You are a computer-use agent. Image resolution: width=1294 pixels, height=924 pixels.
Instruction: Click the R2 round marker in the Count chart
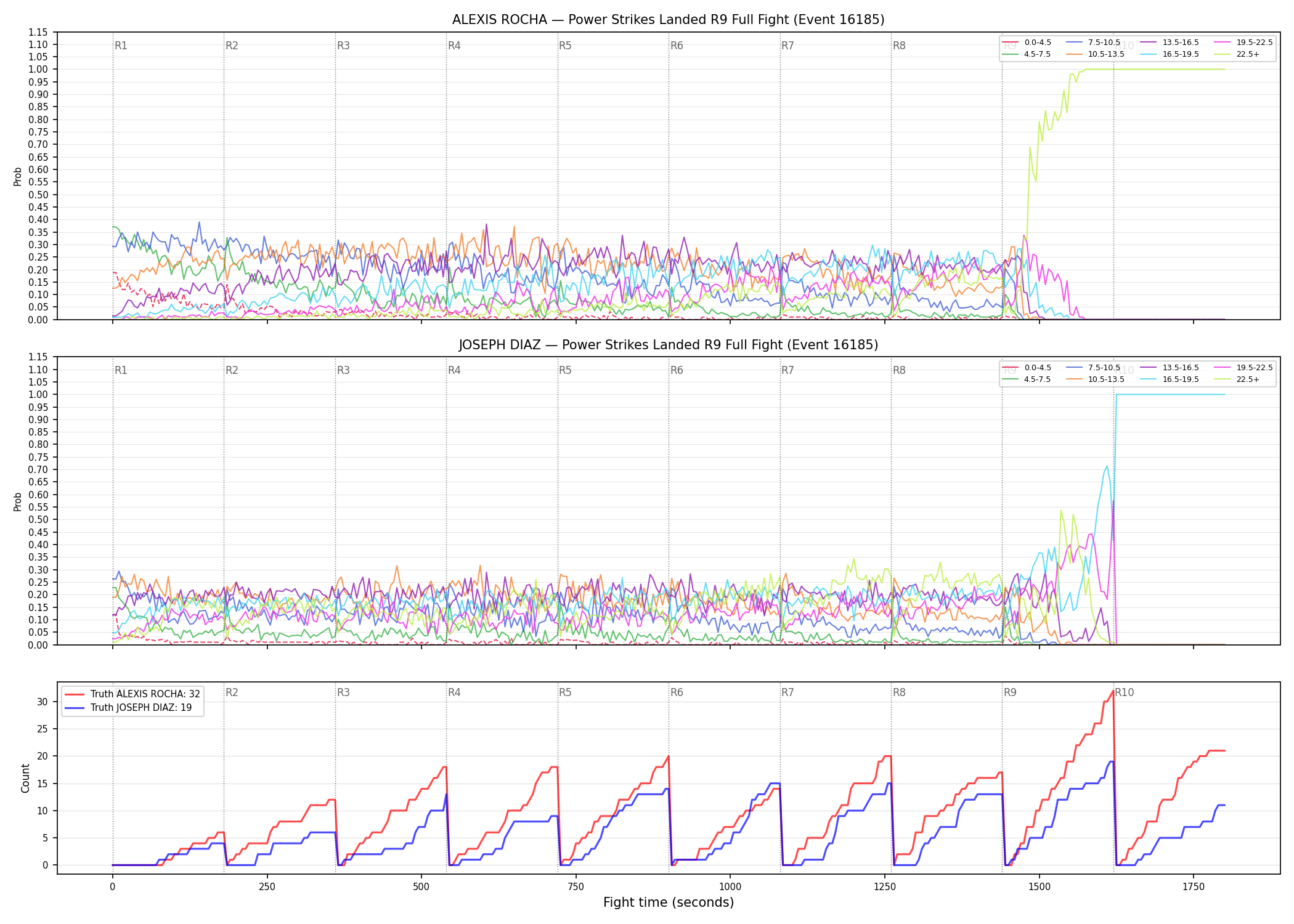pyautogui.click(x=232, y=692)
